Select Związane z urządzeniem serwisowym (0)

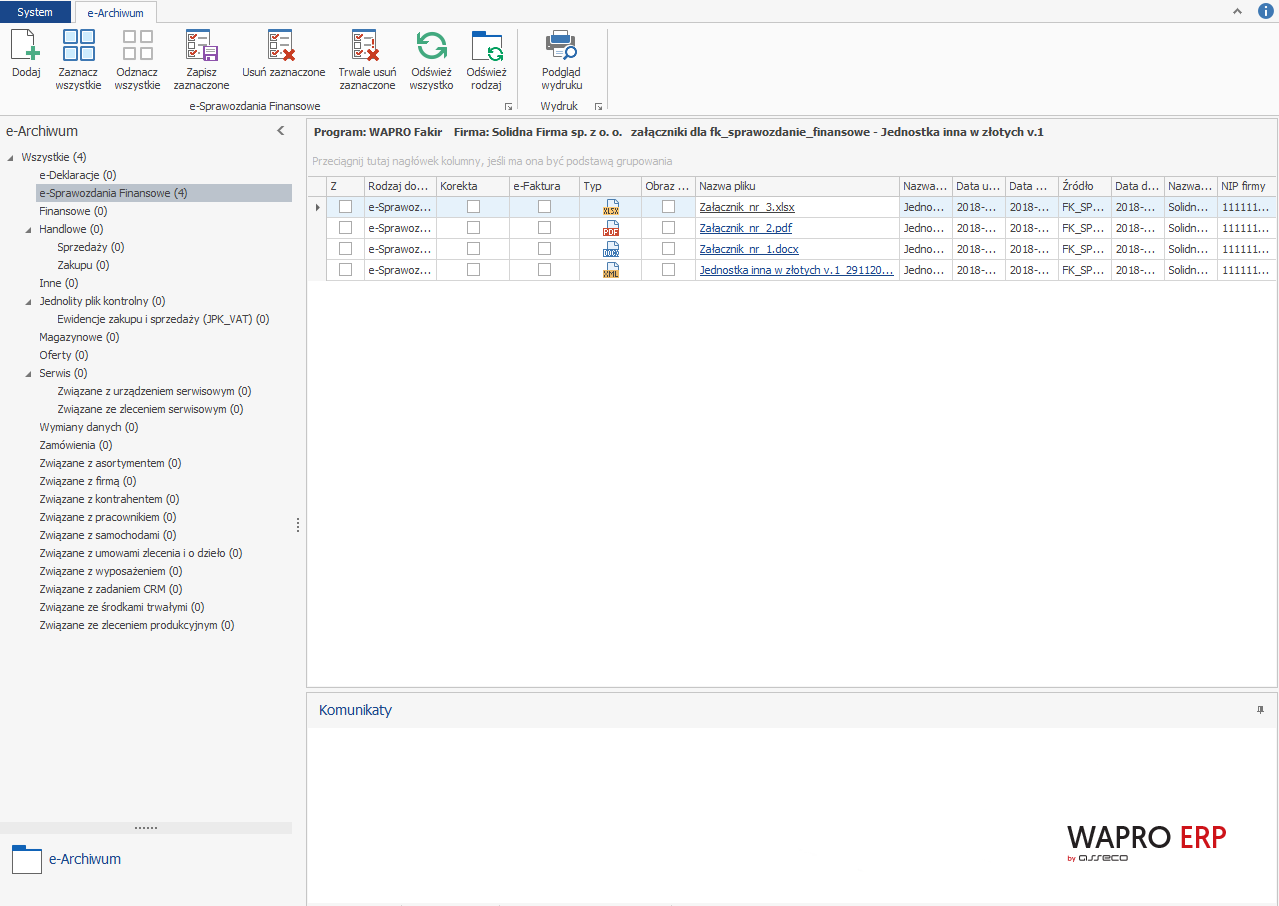(x=154, y=391)
